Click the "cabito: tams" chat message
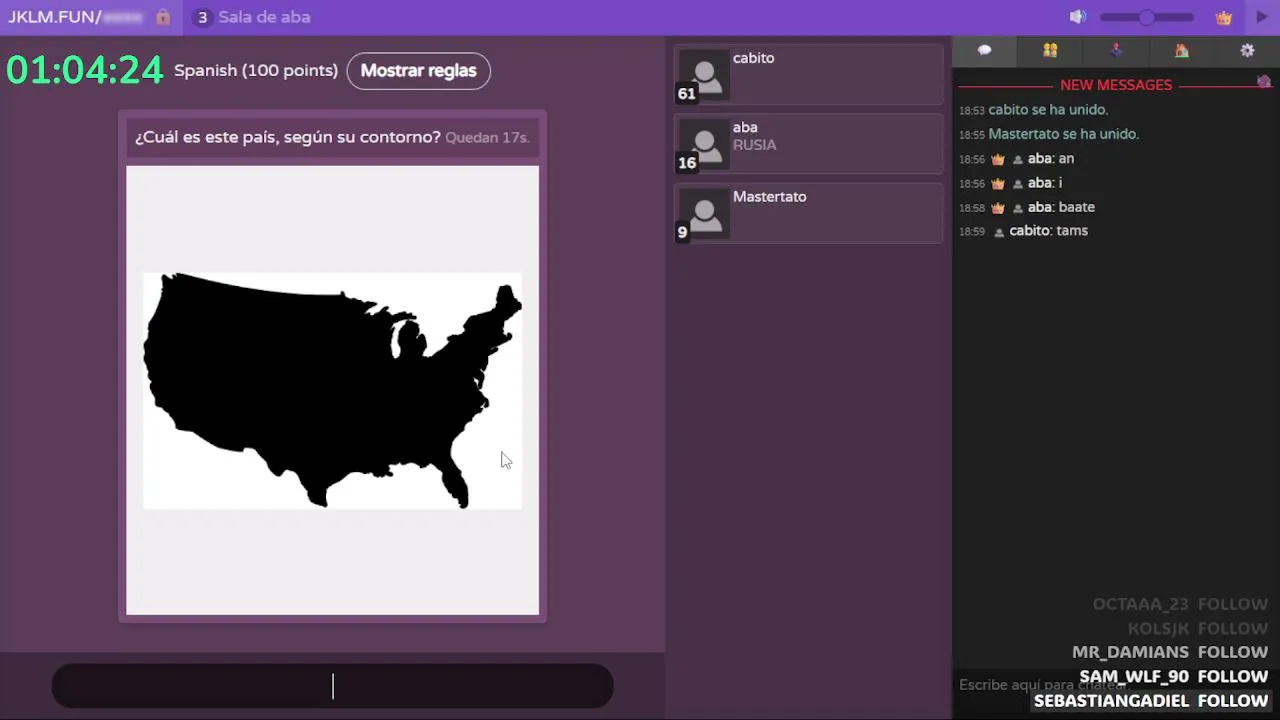The width and height of the screenshot is (1280, 720). click(x=1048, y=231)
